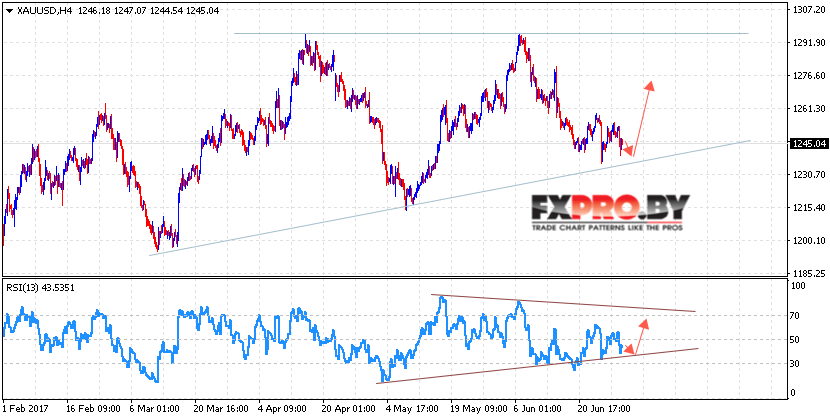Click the RSI scale value 50
Screen dimensions: 830x420
[x=796, y=339]
